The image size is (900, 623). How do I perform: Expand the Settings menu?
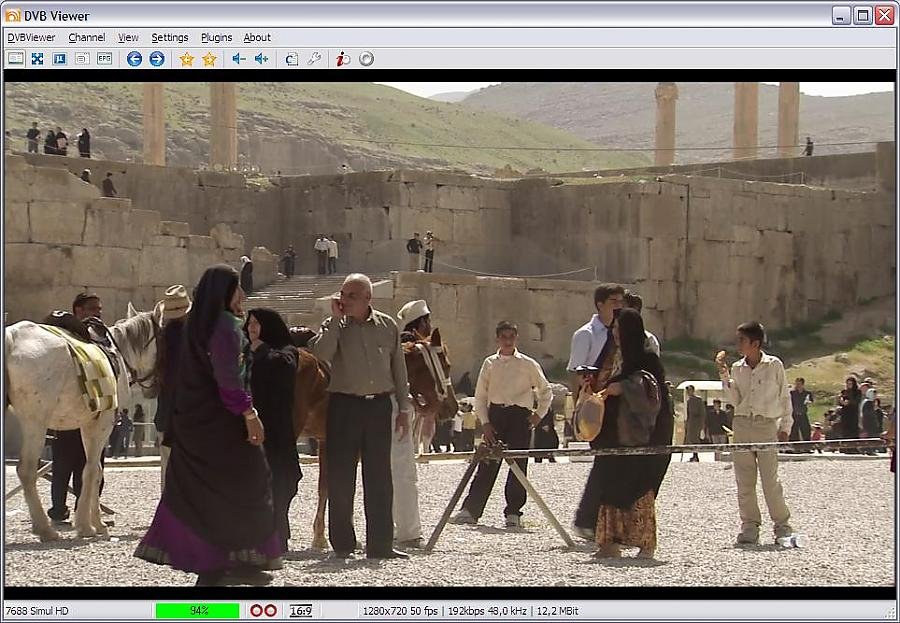[169, 37]
